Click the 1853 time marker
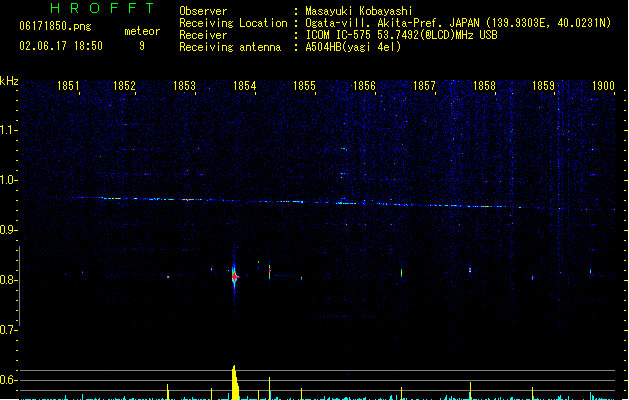 [x=185, y=86]
